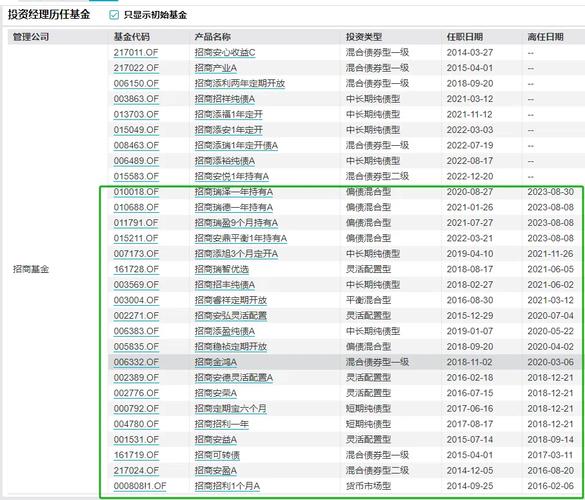Select the highlighted 招商金鸿A row link

pos(216,362)
